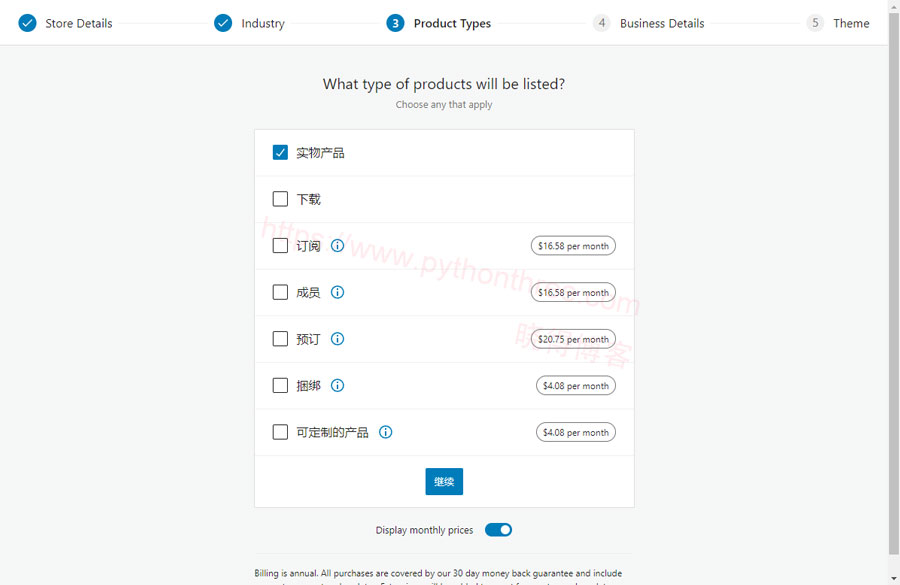The height and width of the screenshot is (585, 900).
Task: Open the info tooltip next to 订阅
Action: click(x=337, y=245)
